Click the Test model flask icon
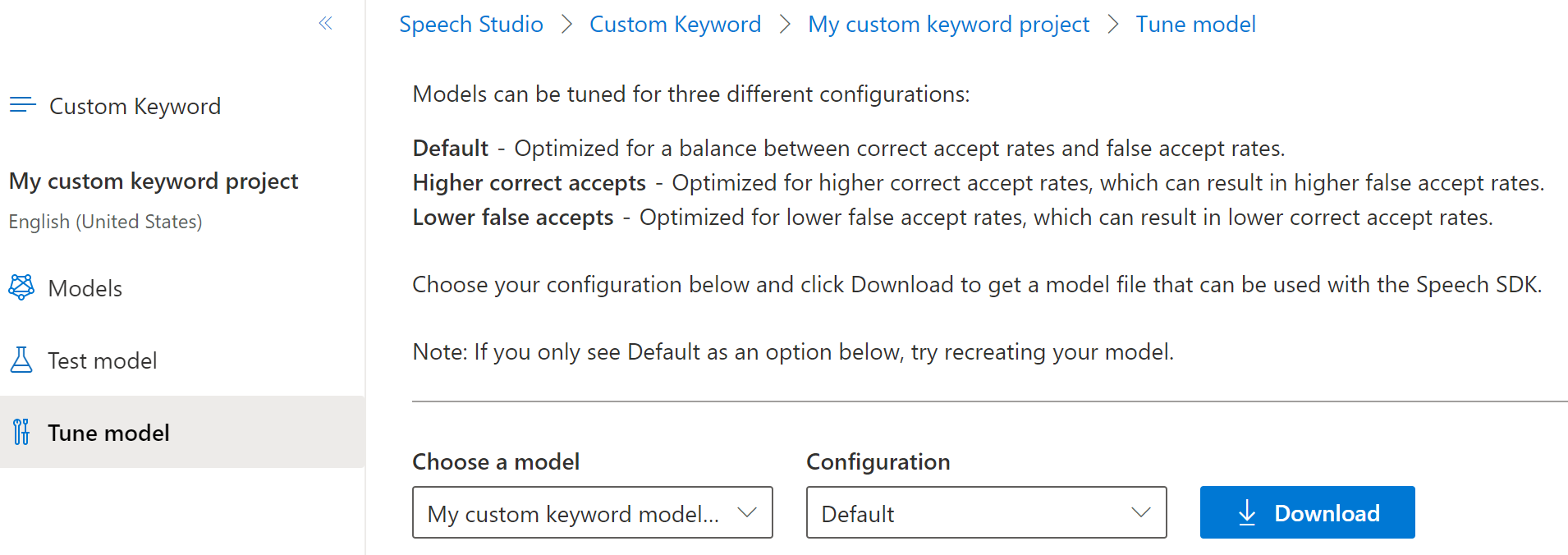1568x555 pixels. 23,359
